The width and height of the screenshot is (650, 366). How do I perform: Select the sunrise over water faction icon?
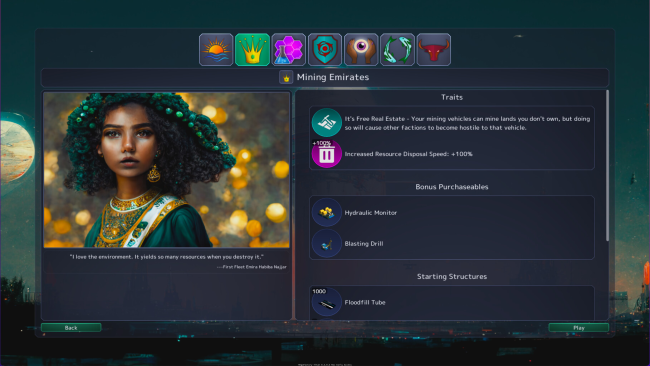(216, 50)
